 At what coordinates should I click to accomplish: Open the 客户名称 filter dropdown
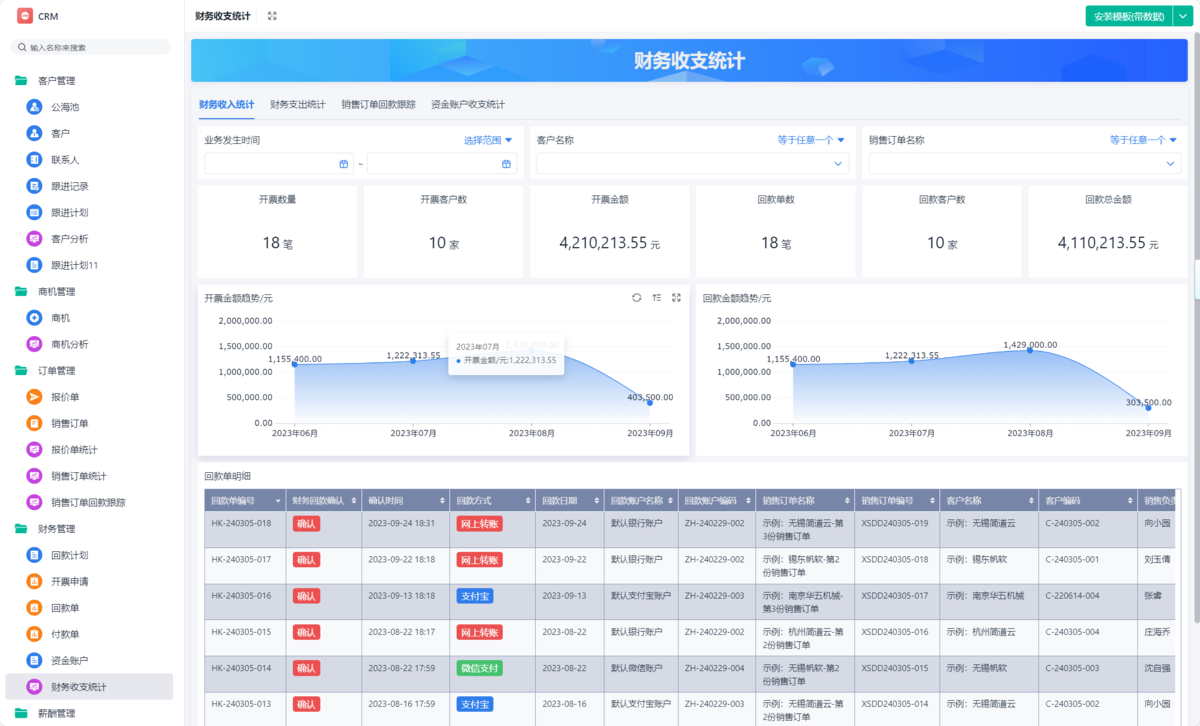[691, 164]
